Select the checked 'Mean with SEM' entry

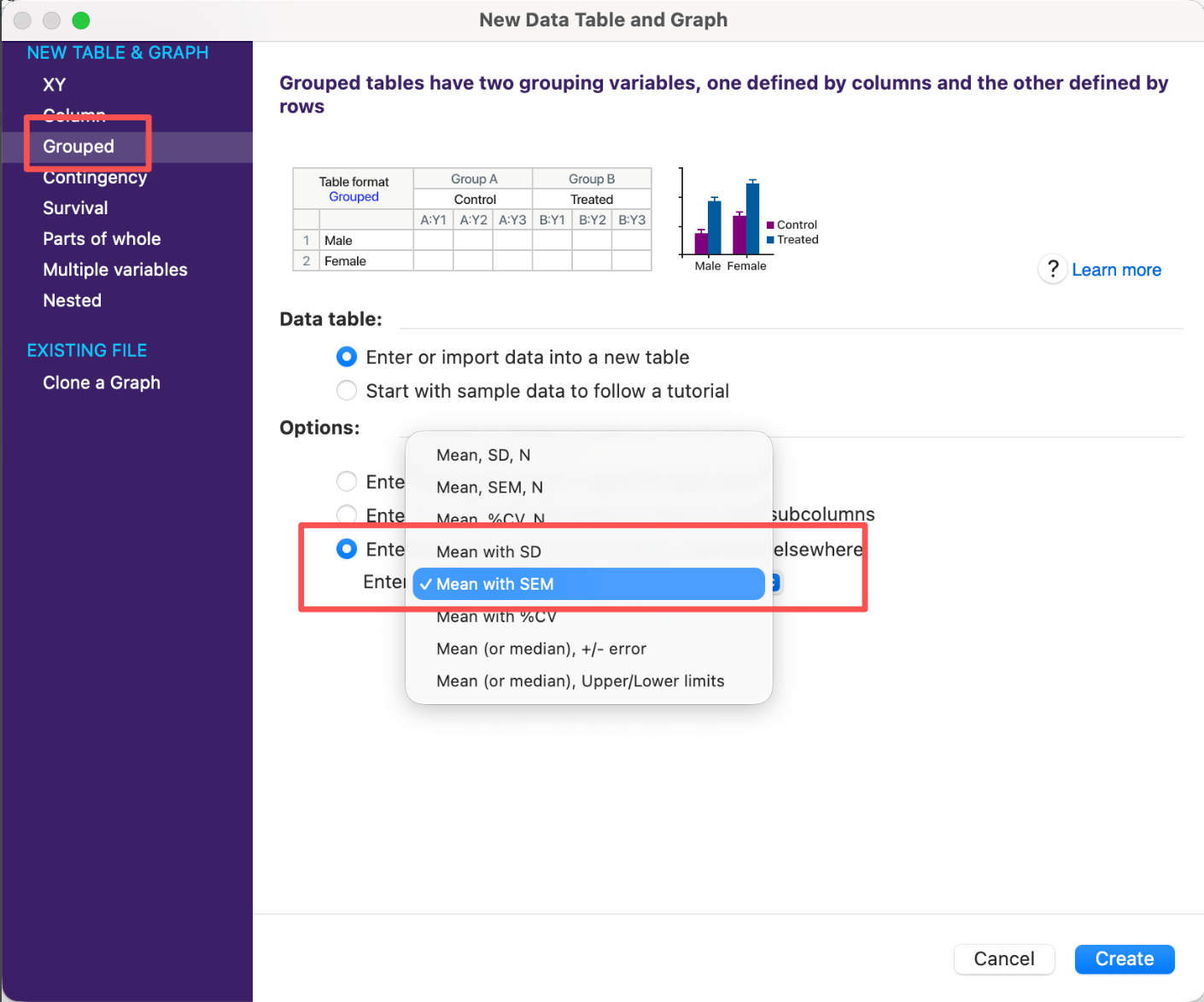pyautogui.click(x=588, y=584)
